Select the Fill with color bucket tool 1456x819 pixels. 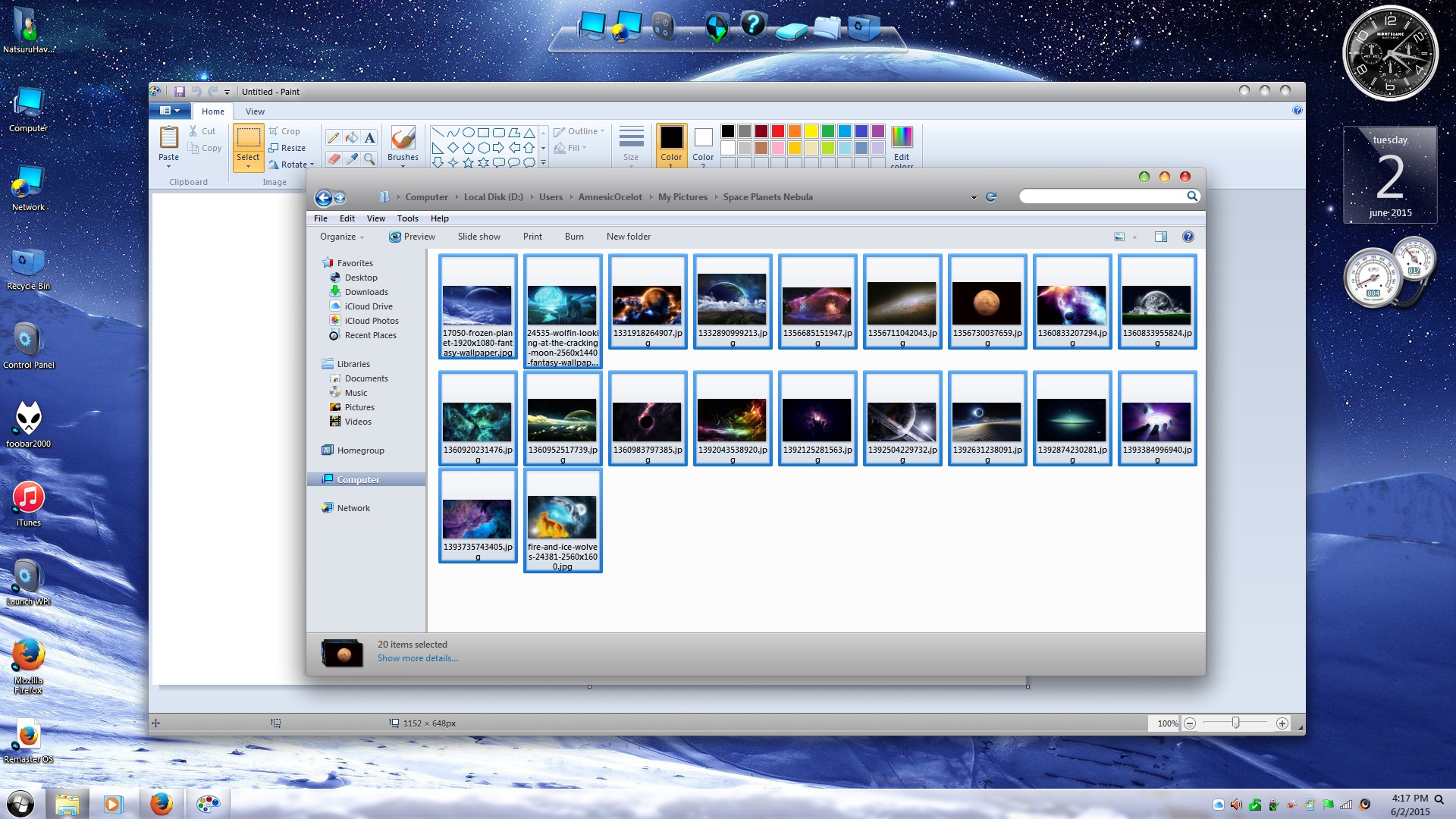click(351, 137)
